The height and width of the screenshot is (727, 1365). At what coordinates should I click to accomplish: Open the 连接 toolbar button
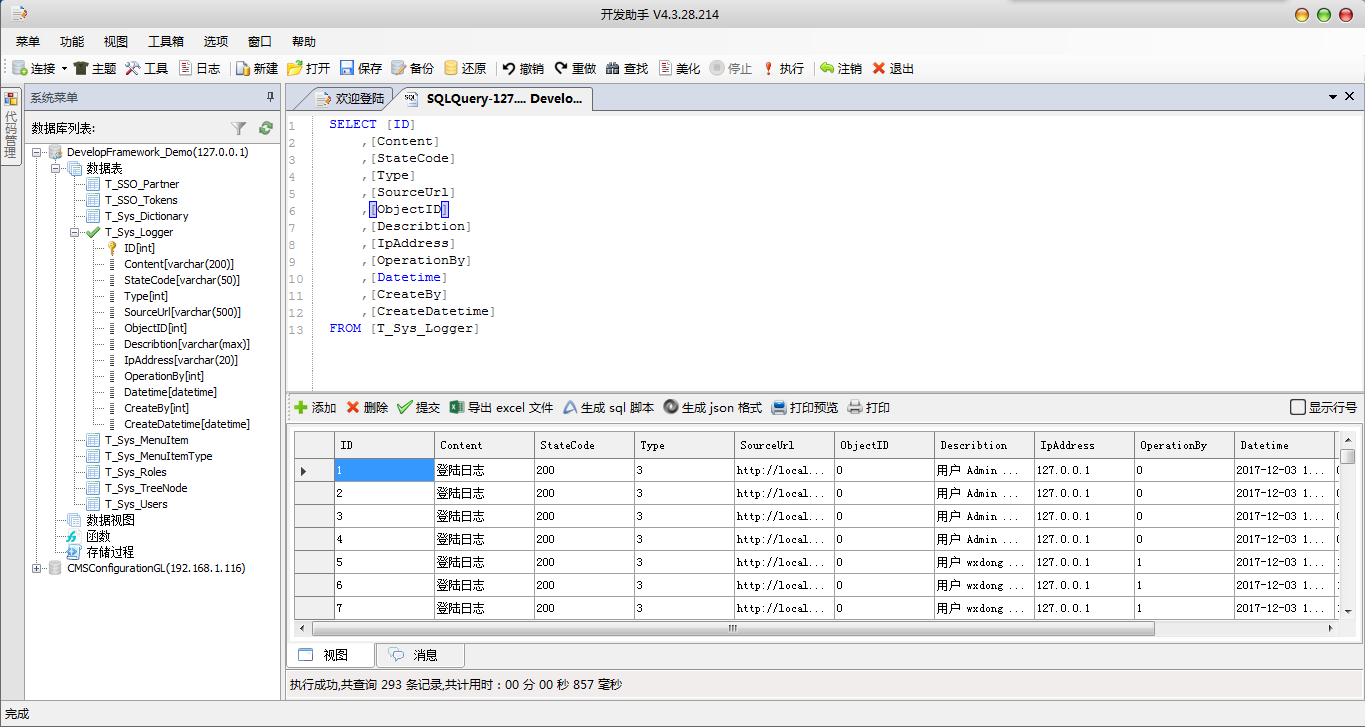pos(34,69)
